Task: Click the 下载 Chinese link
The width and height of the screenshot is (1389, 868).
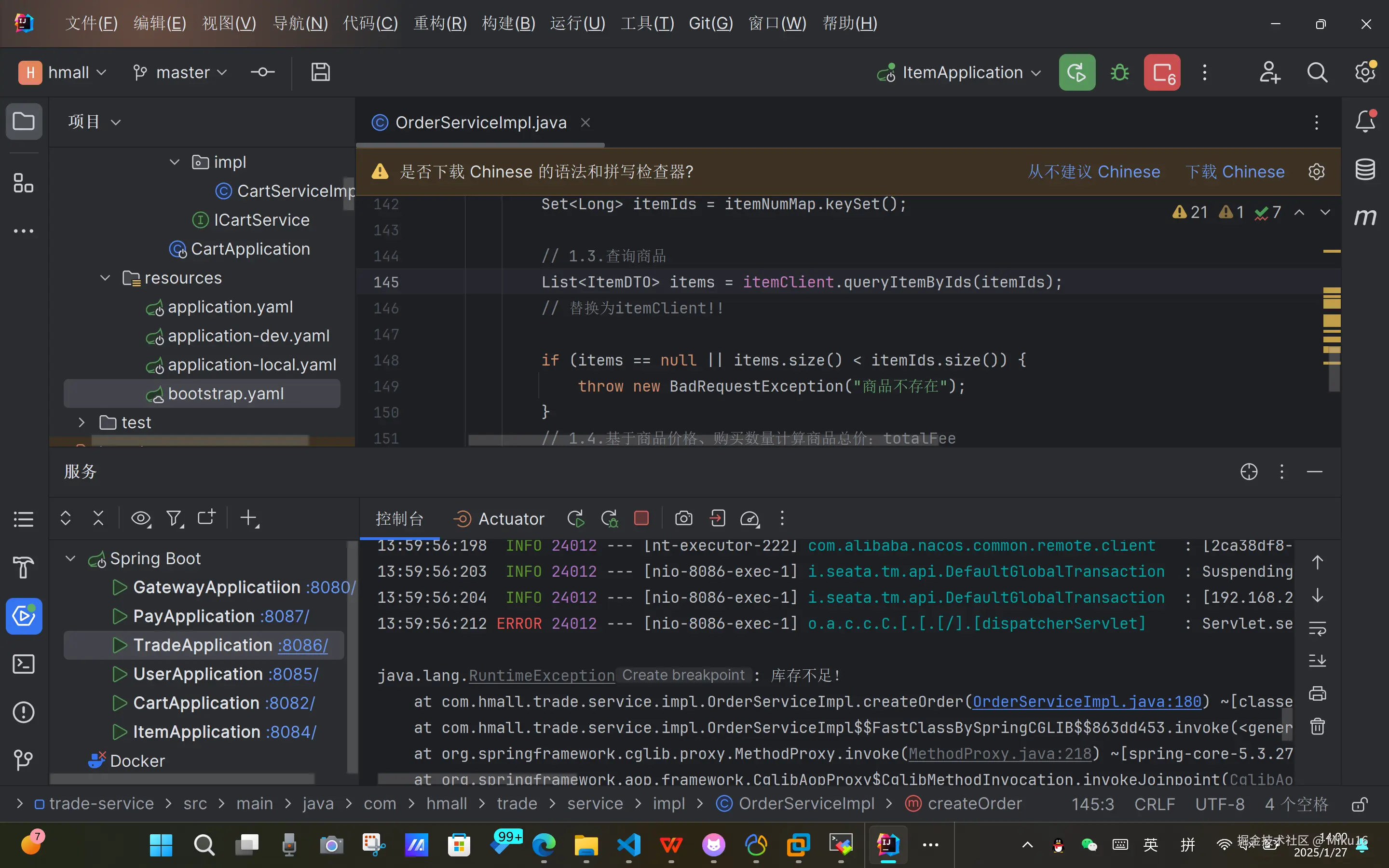Action: coord(1235,172)
